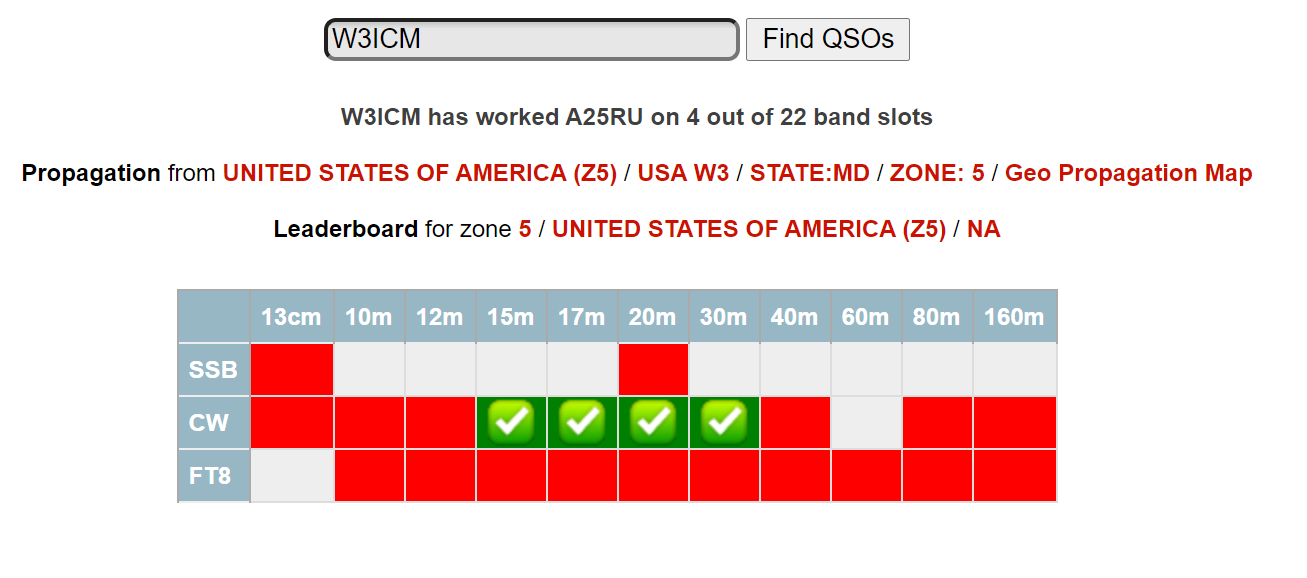The height and width of the screenshot is (578, 1307).
Task: Click the green checkmark for 20m CW
Action: pos(653,423)
